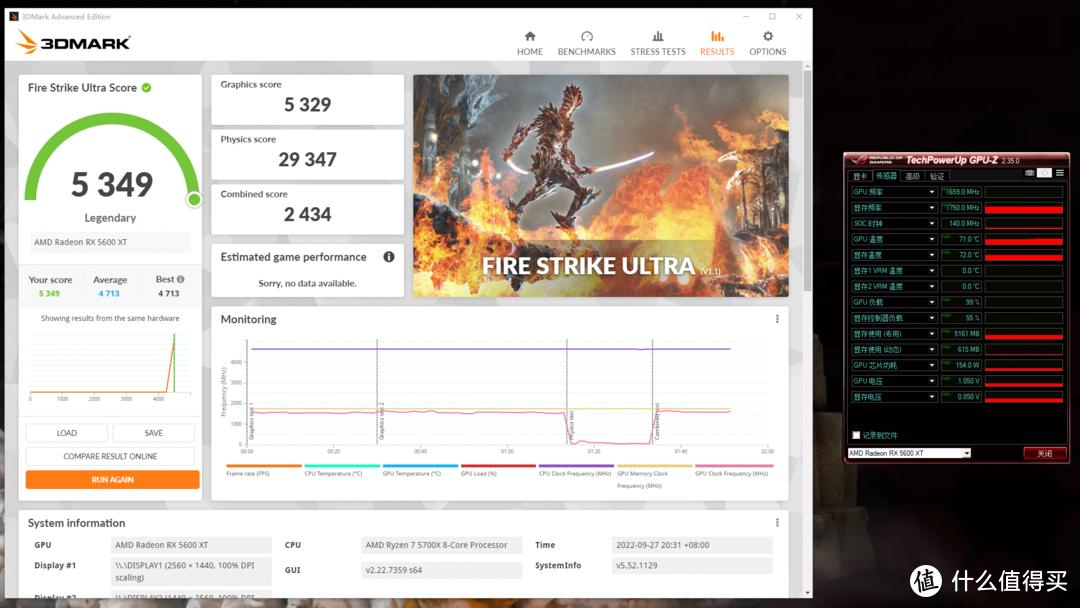
Task: Open the Home page icon
Action: coord(530,36)
